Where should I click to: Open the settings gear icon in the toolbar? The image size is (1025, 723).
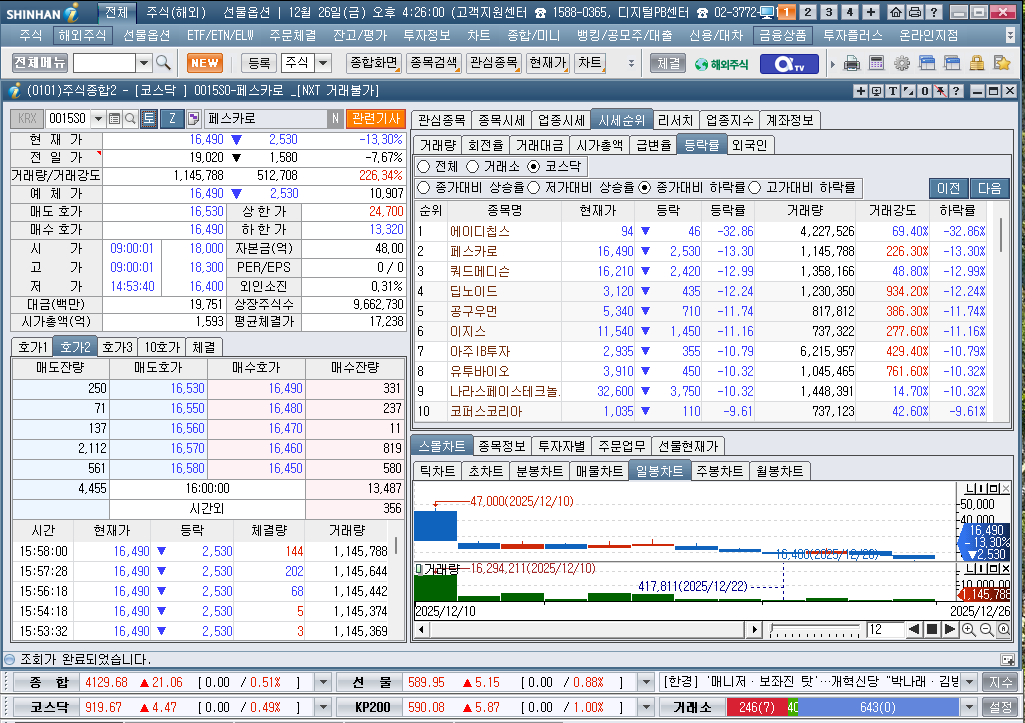click(902, 63)
